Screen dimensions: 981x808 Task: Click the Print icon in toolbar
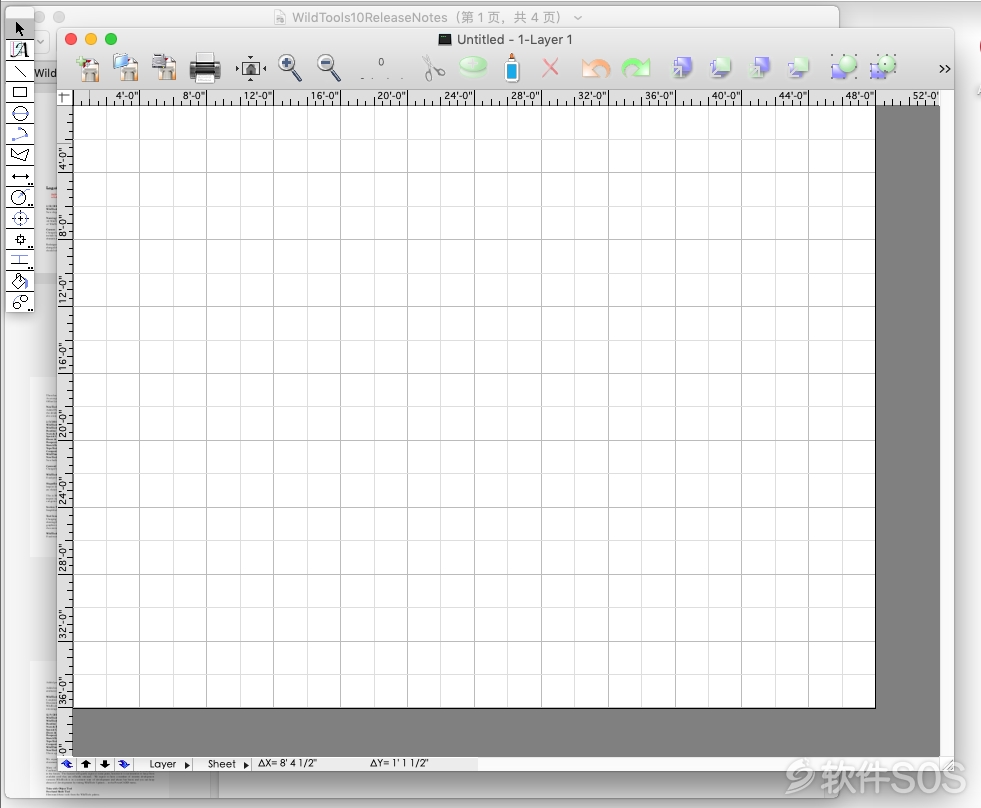205,68
